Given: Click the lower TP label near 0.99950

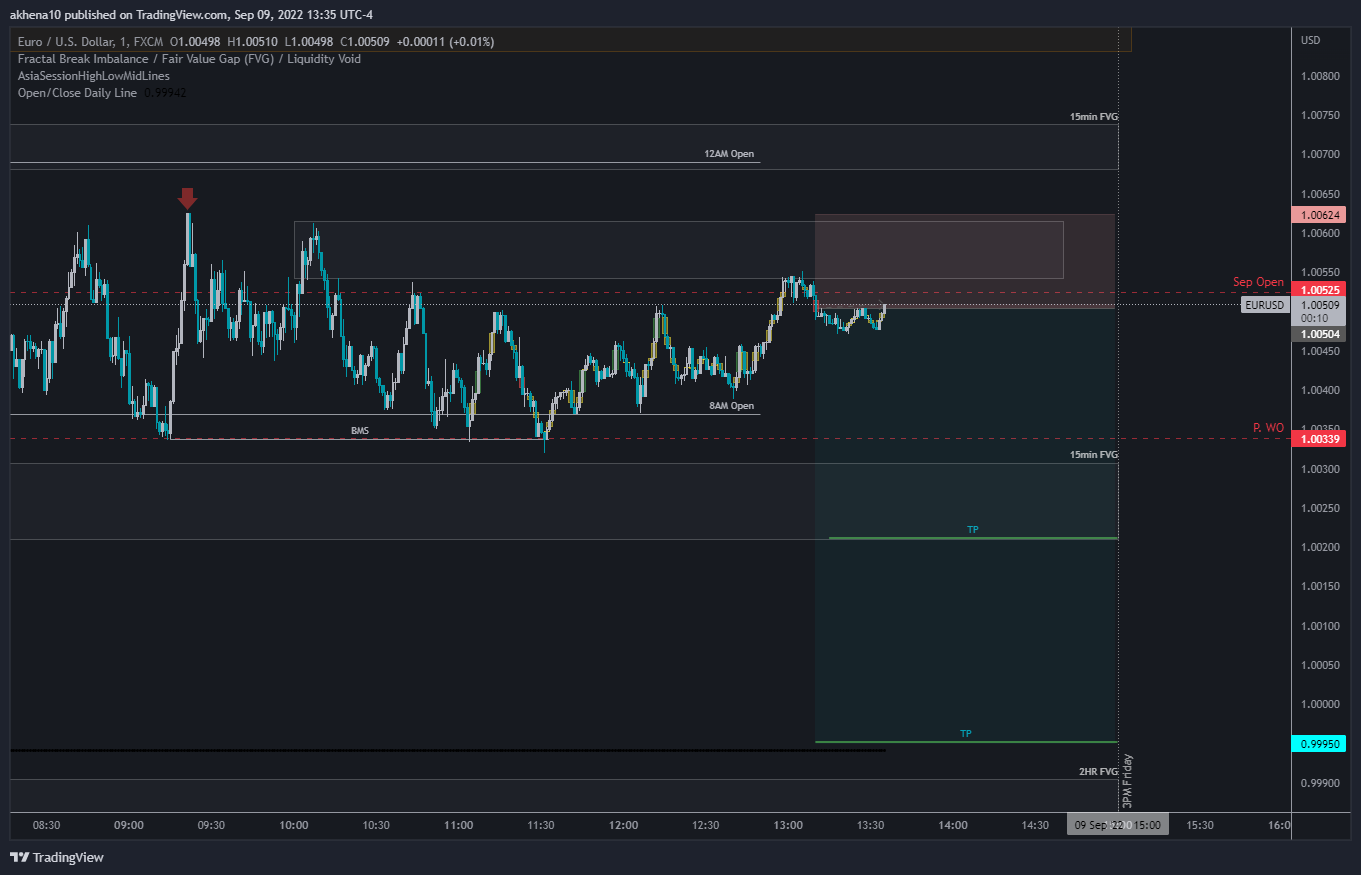Looking at the screenshot, I should point(965,734).
